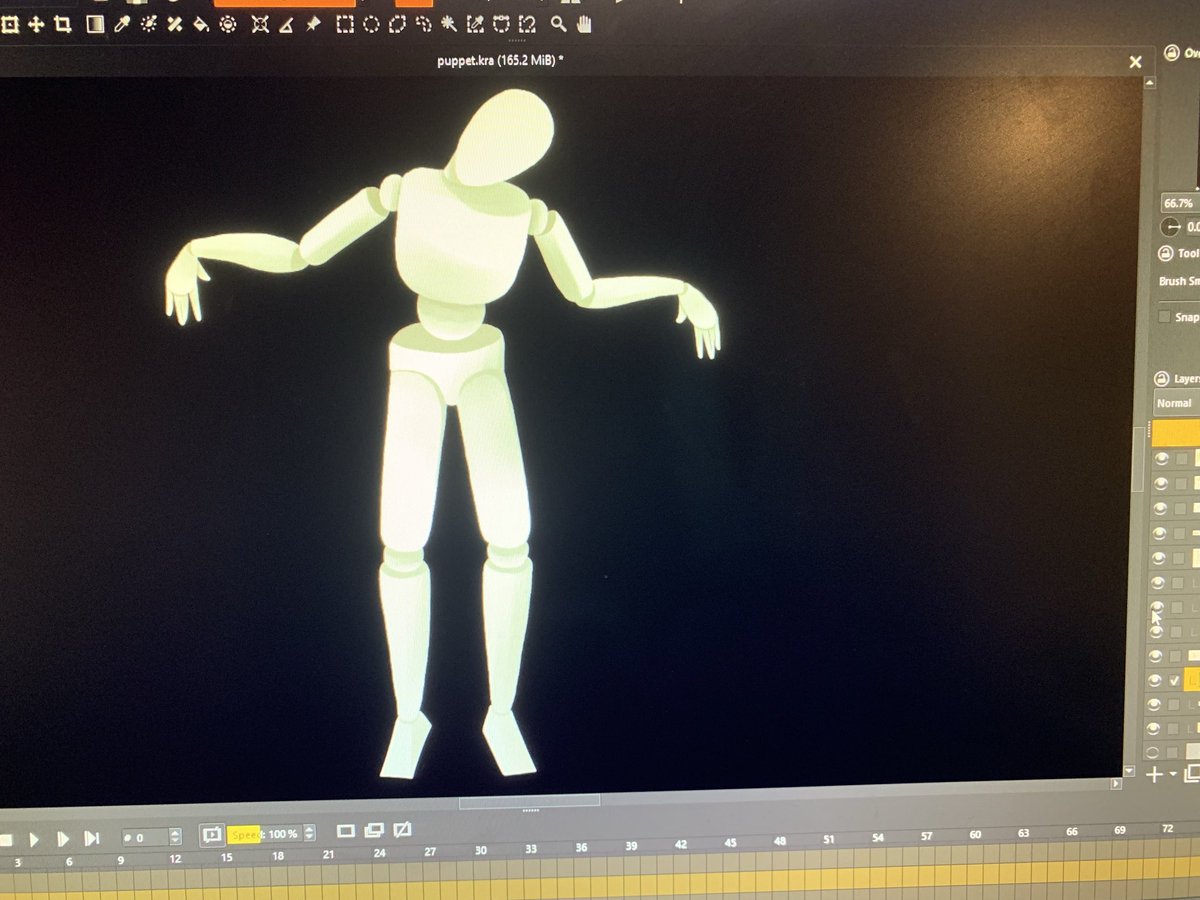This screenshot has height=900, width=1200.
Task: Enable the Snap checkbox in Tool Options
Action: point(1164,317)
